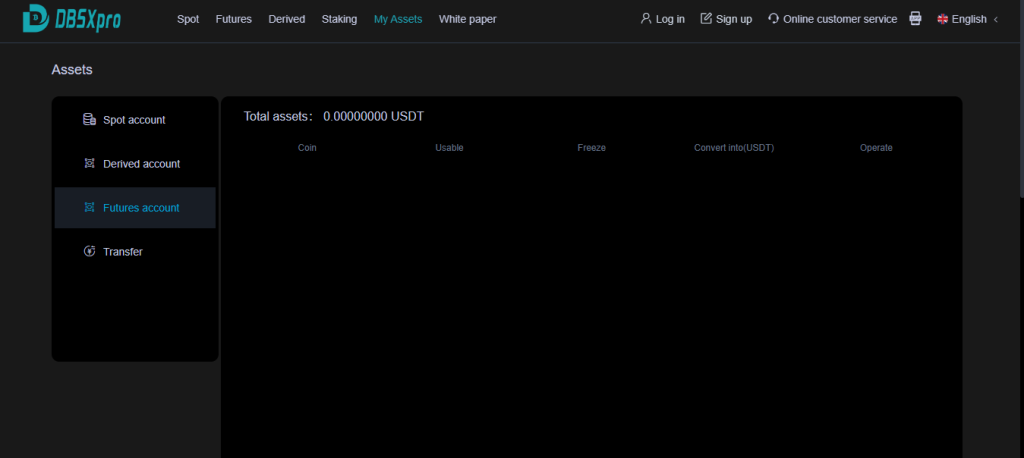Click the page vertical scrollbar
The image size is (1024, 458).
pyautogui.click(x=1021, y=98)
